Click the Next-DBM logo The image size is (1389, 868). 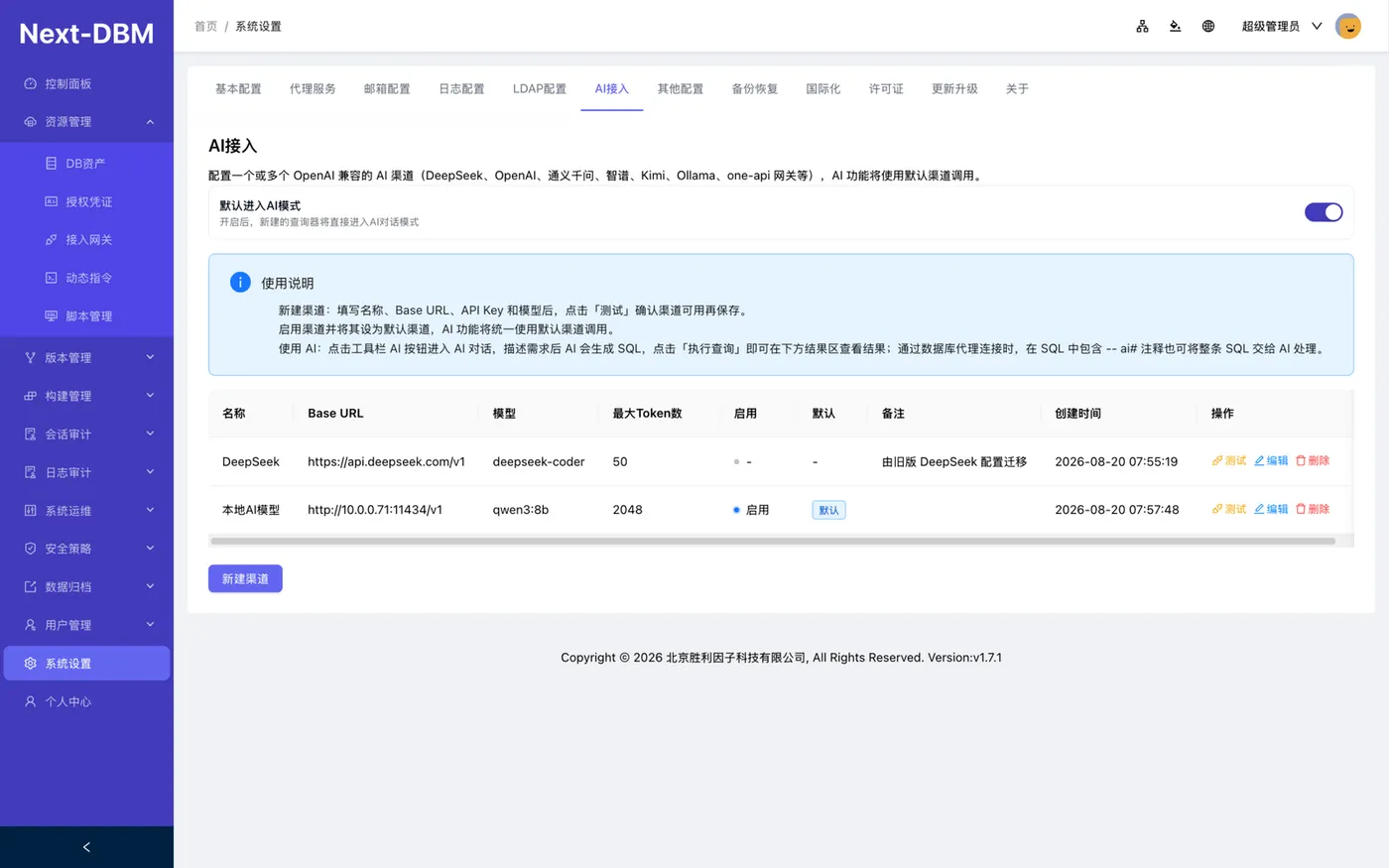[86, 34]
